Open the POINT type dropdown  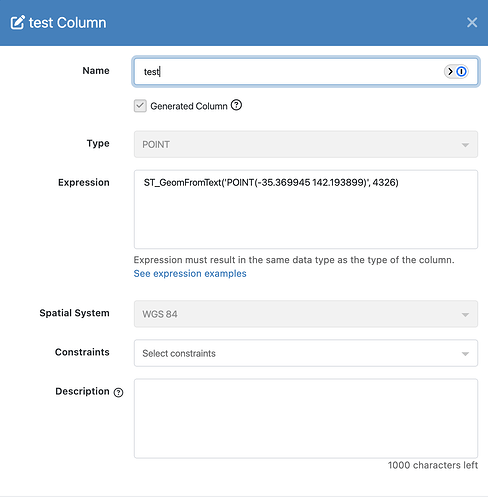pos(306,144)
